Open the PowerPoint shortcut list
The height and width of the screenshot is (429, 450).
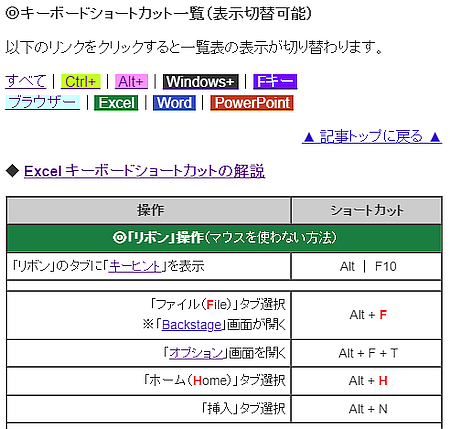click(252, 102)
